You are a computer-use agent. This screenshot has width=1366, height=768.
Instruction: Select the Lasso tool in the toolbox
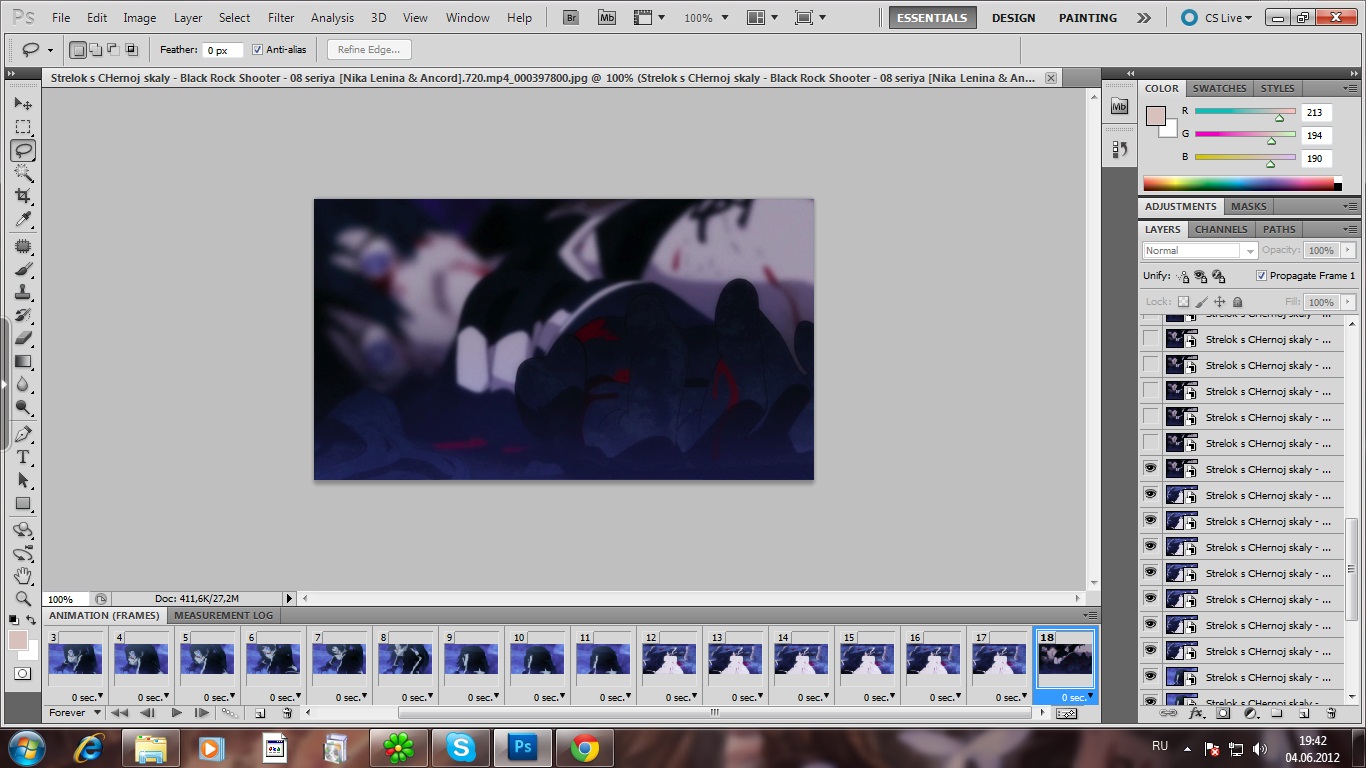pyautogui.click(x=23, y=150)
